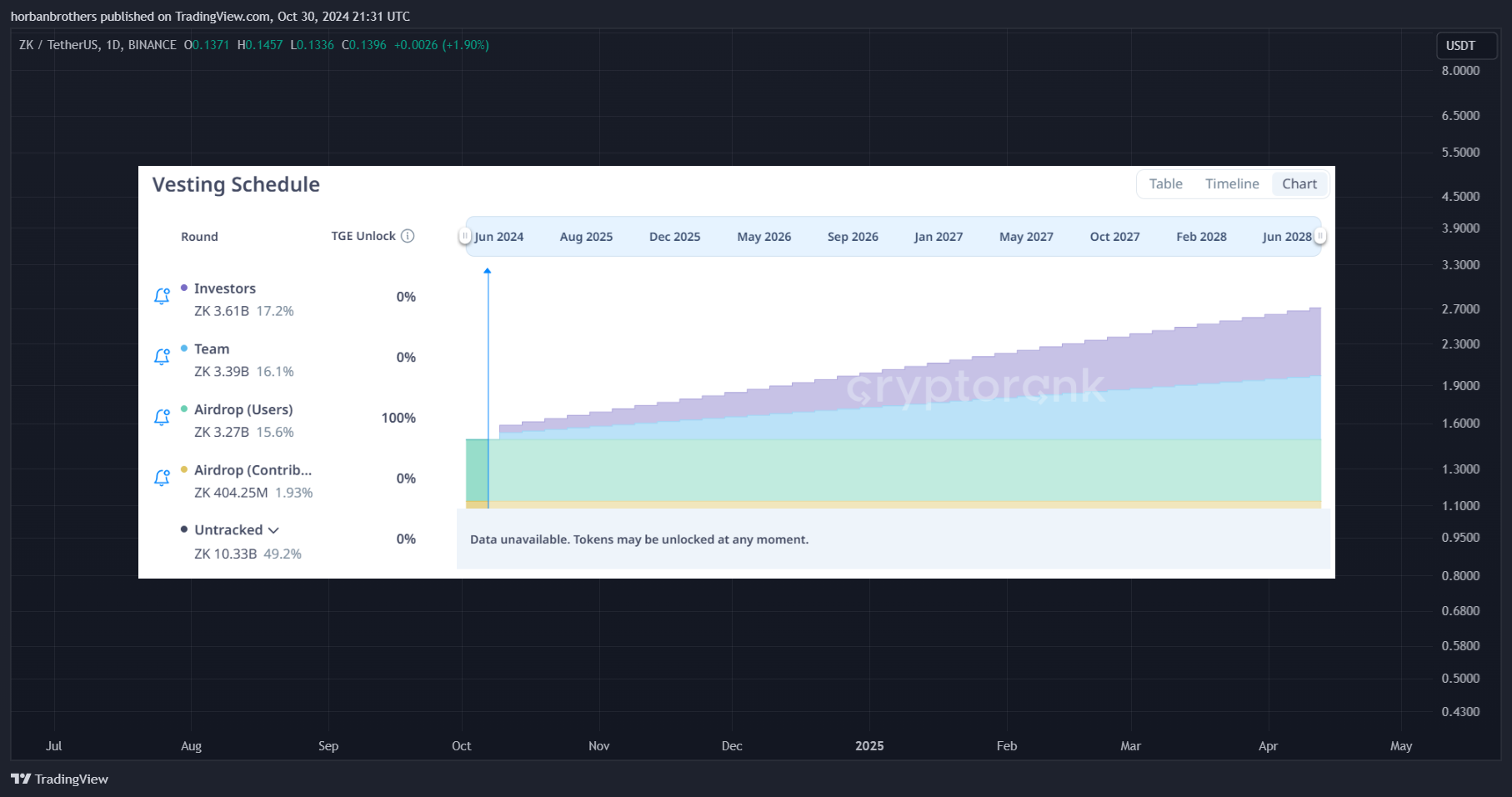Click the Airdrop (Users) round label
Viewport: 1512px width, 797px height.
243,410
